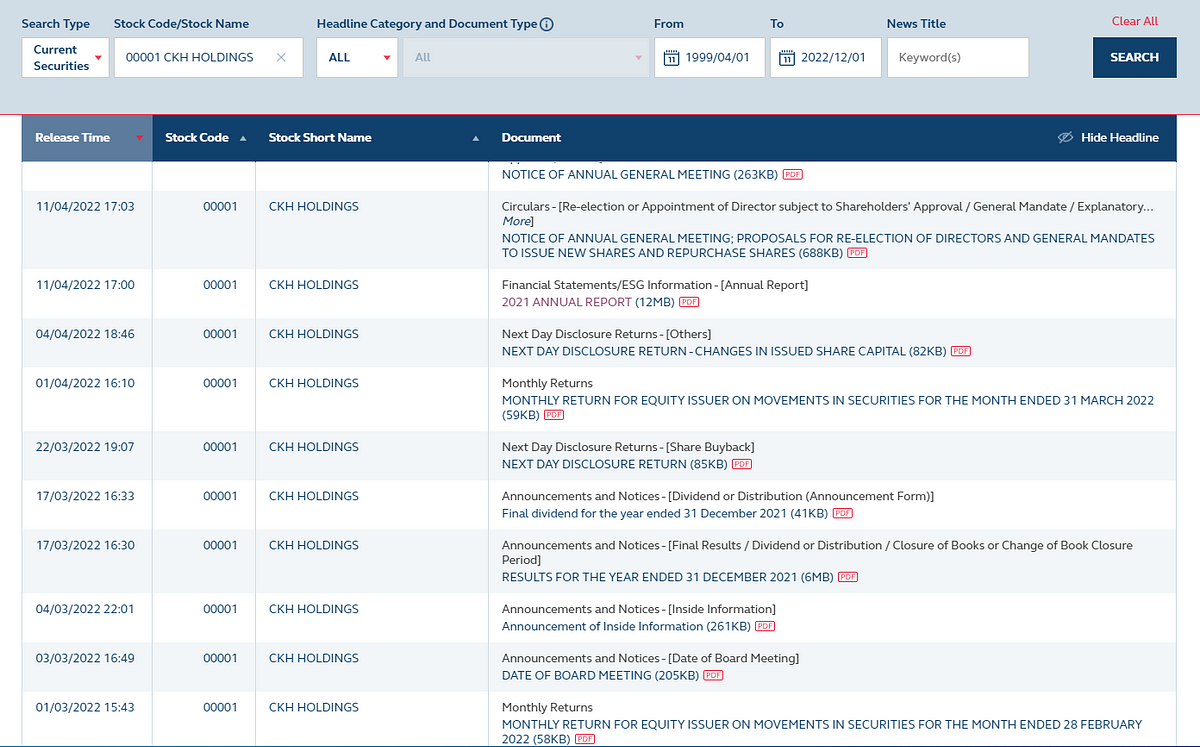
Task: Click stock code 00001 in 03/03/2022 row
Action: (220, 658)
